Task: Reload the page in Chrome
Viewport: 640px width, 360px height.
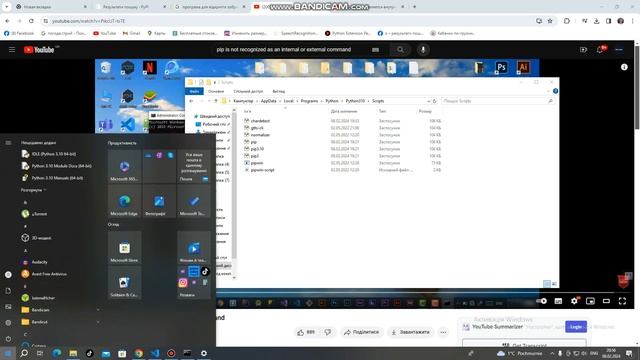Action: pos(31,21)
